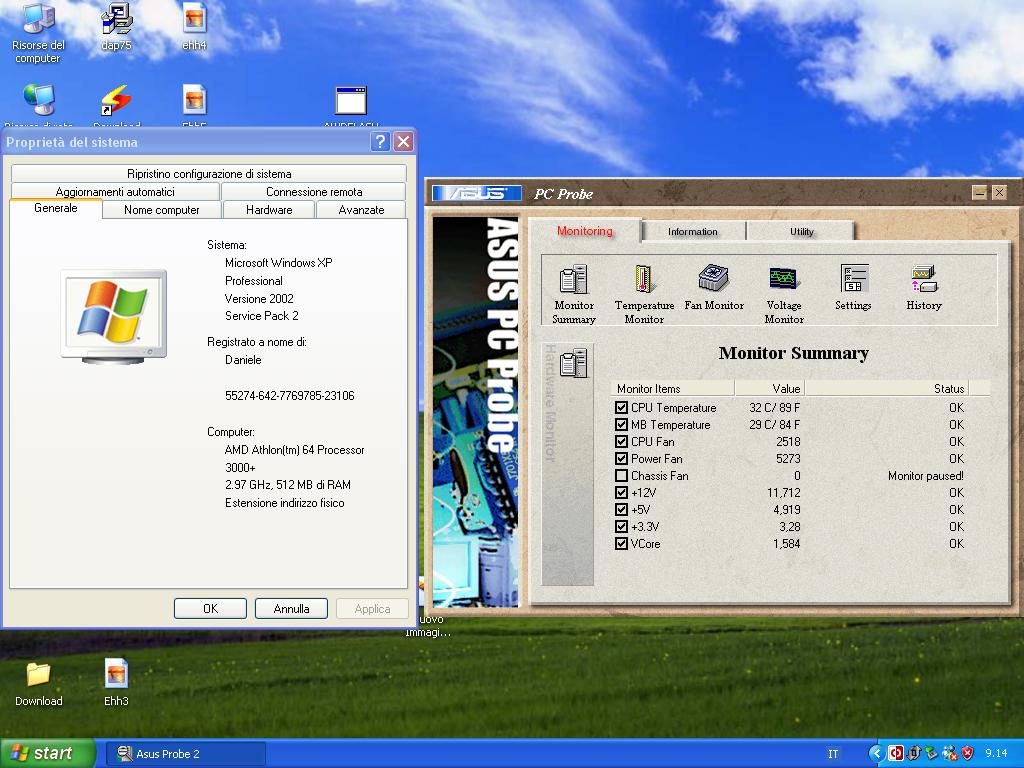Open Temperature Monitor in PC Probe
Image resolution: width=1024 pixels, height=768 pixels.
tap(644, 294)
